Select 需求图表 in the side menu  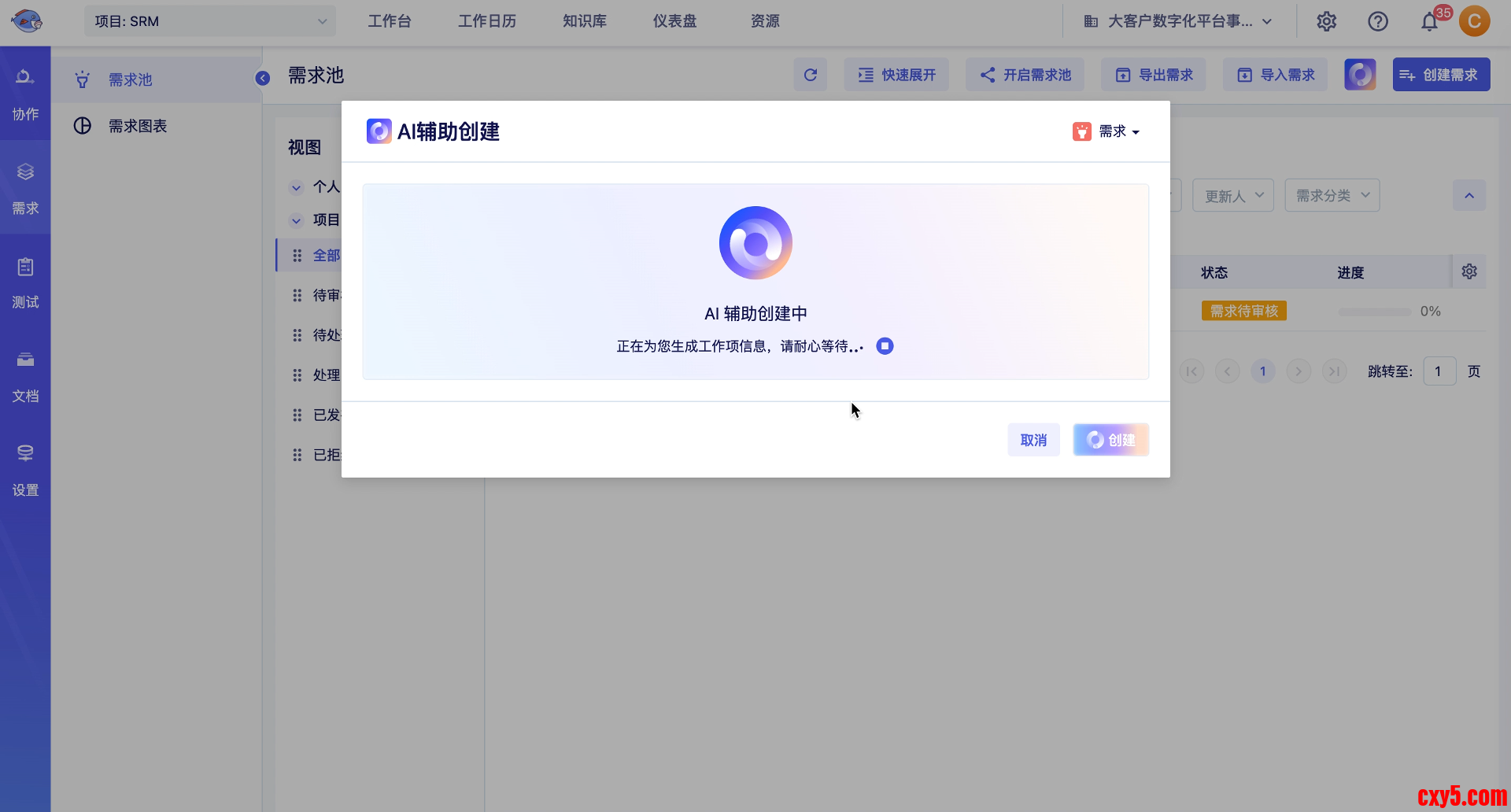click(157, 126)
